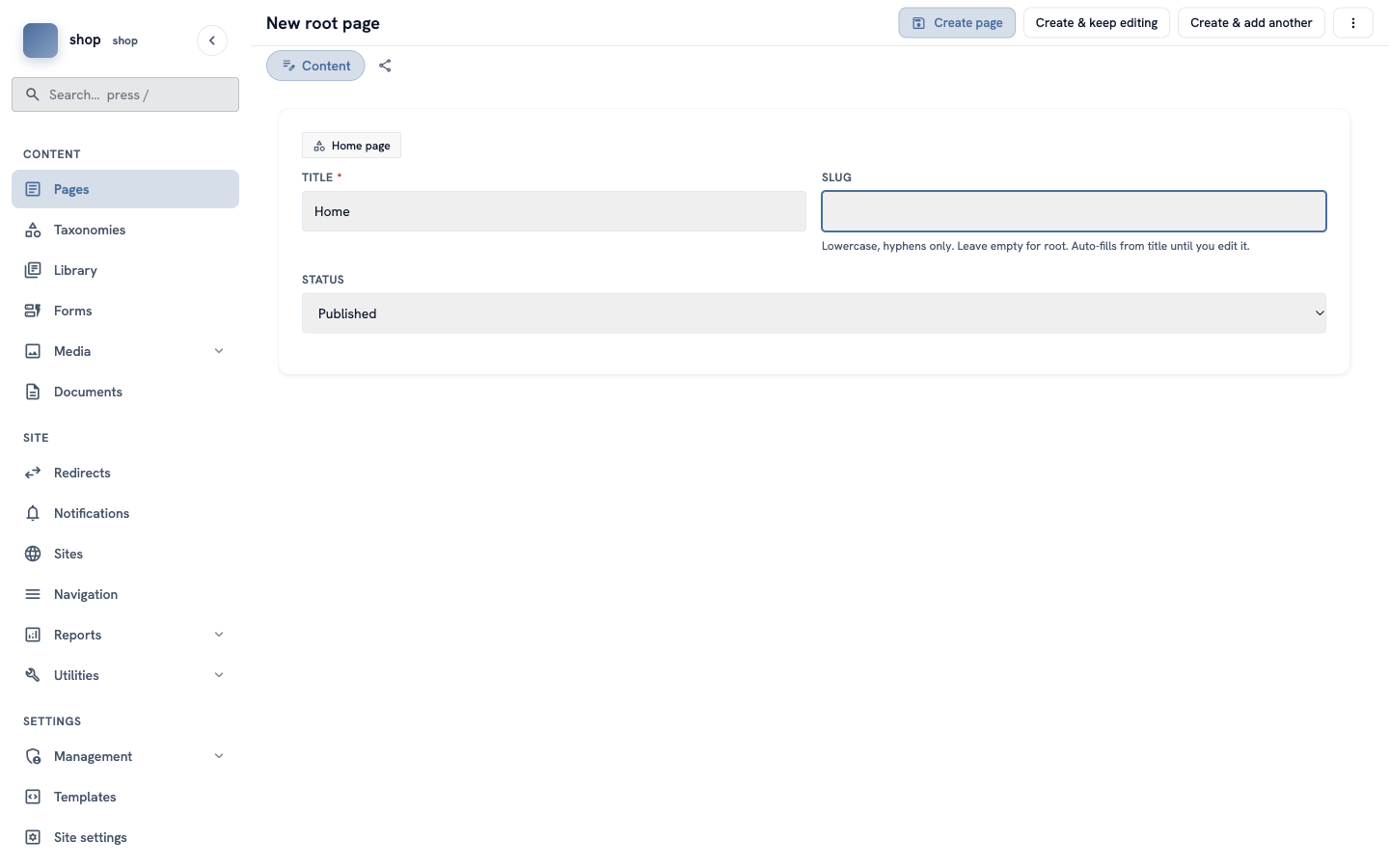The width and height of the screenshot is (1389, 868).
Task: Click the Media image icon
Action: [33, 351]
